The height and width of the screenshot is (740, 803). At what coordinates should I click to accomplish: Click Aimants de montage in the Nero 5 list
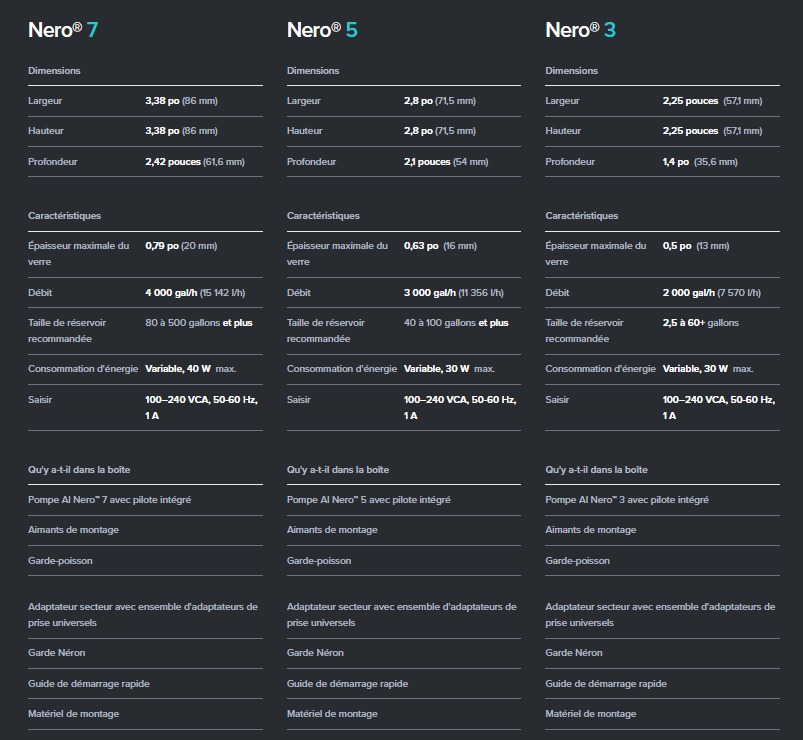pyautogui.click(x=332, y=530)
